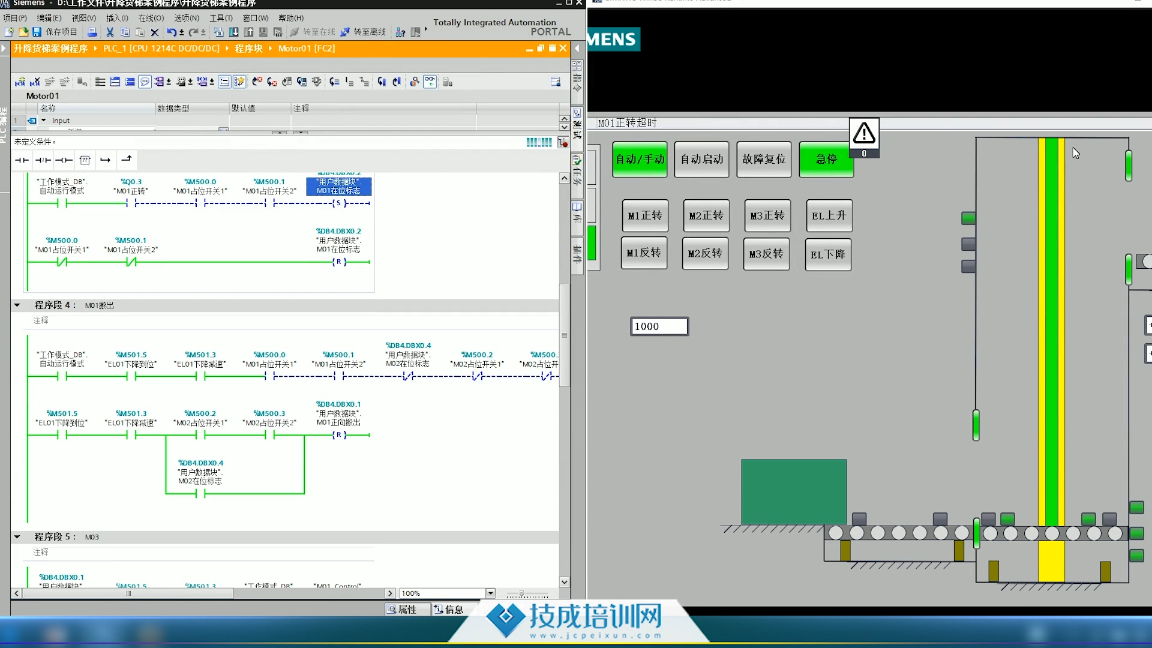The width and height of the screenshot is (1152, 648).
Task: Toggle the monitoring on/off glasses icon
Action: [429, 82]
